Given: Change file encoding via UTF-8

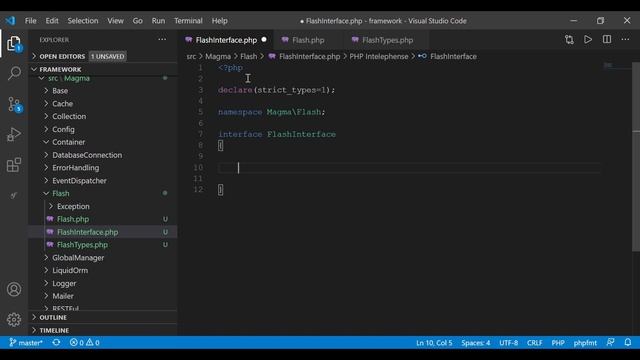Looking at the screenshot, I should click(x=509, y=343).
